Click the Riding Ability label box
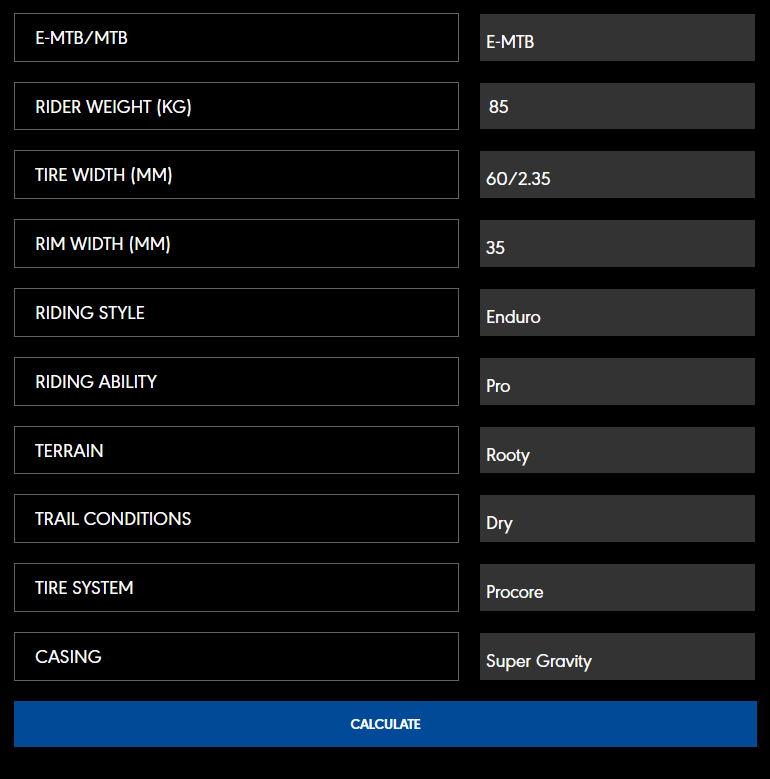 236,382
